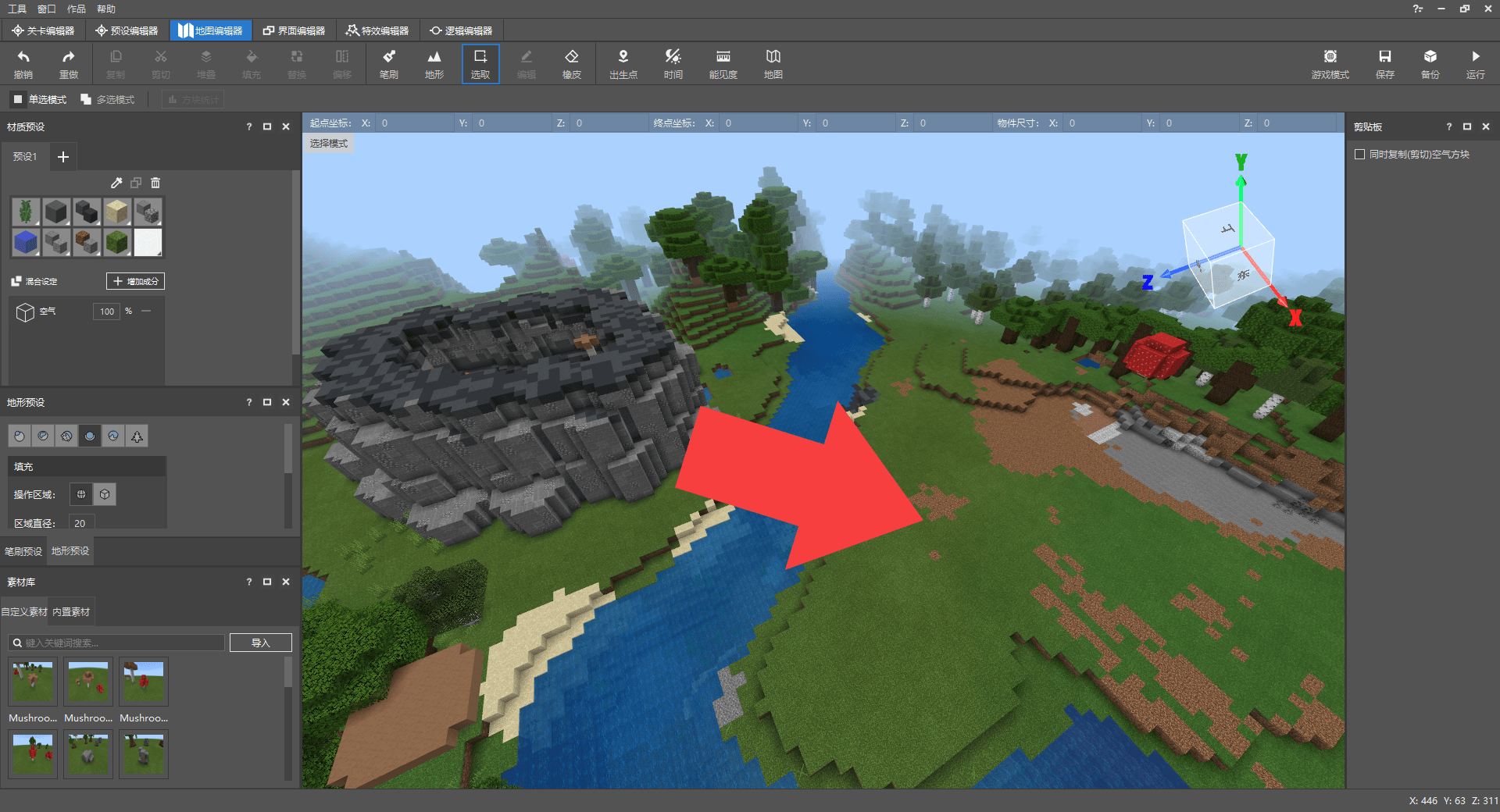The width and height of the screenshot is (1500, 812).
Task: Edit 空气 percentage value field
Action: (x=106, y=311)
